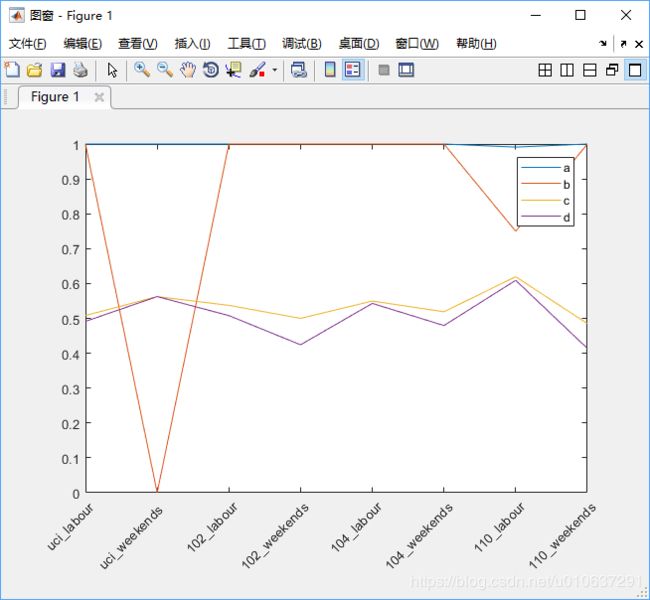Click the Link Plot icon
The width and height of the screenshot is (650, 600).
click(299, 70)
